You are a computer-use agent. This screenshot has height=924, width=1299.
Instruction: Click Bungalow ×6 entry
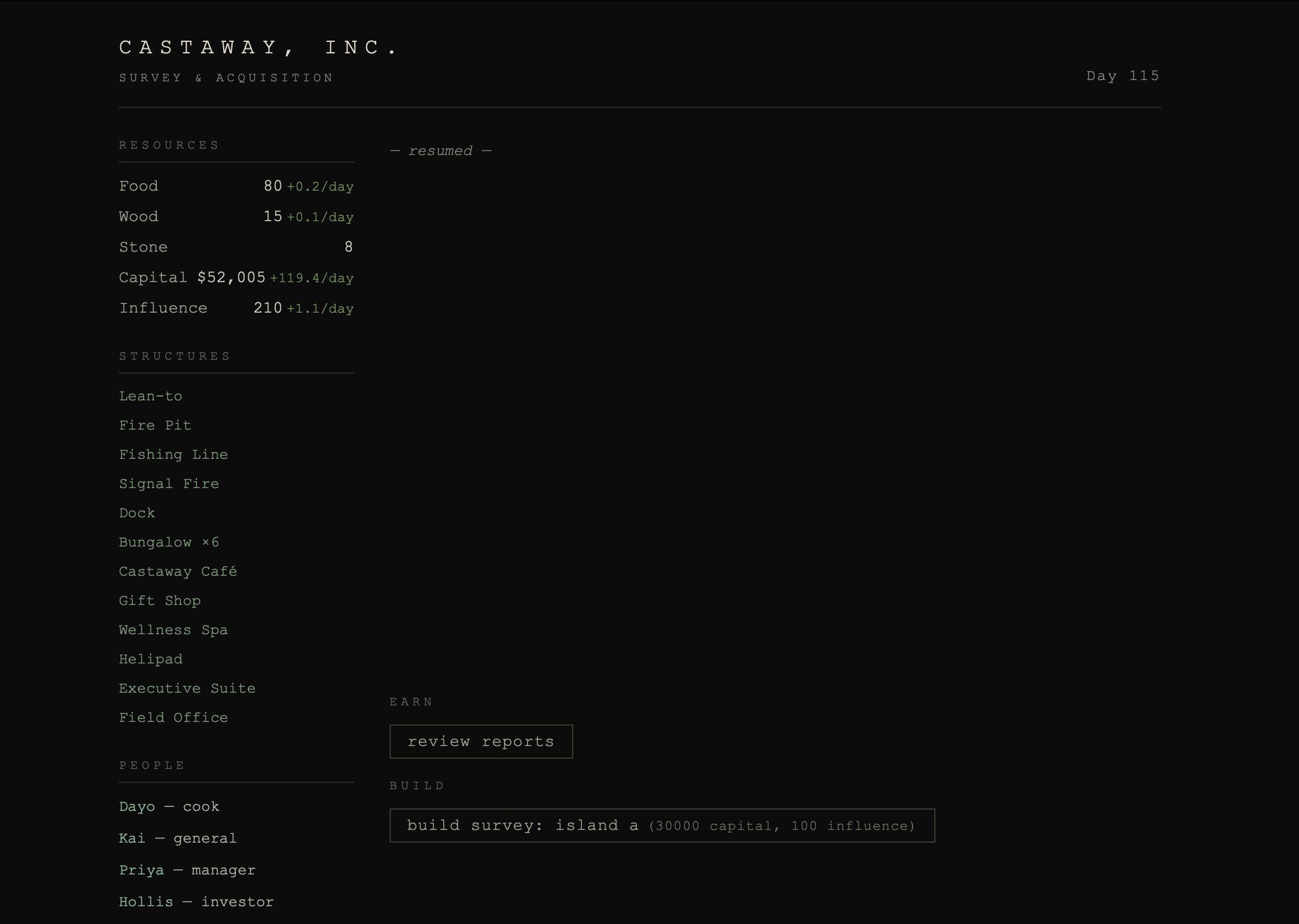168,543
